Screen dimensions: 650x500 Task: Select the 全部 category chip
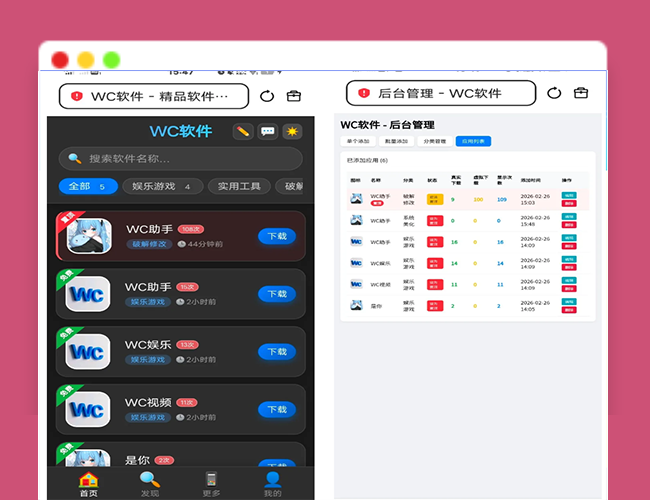88,187
